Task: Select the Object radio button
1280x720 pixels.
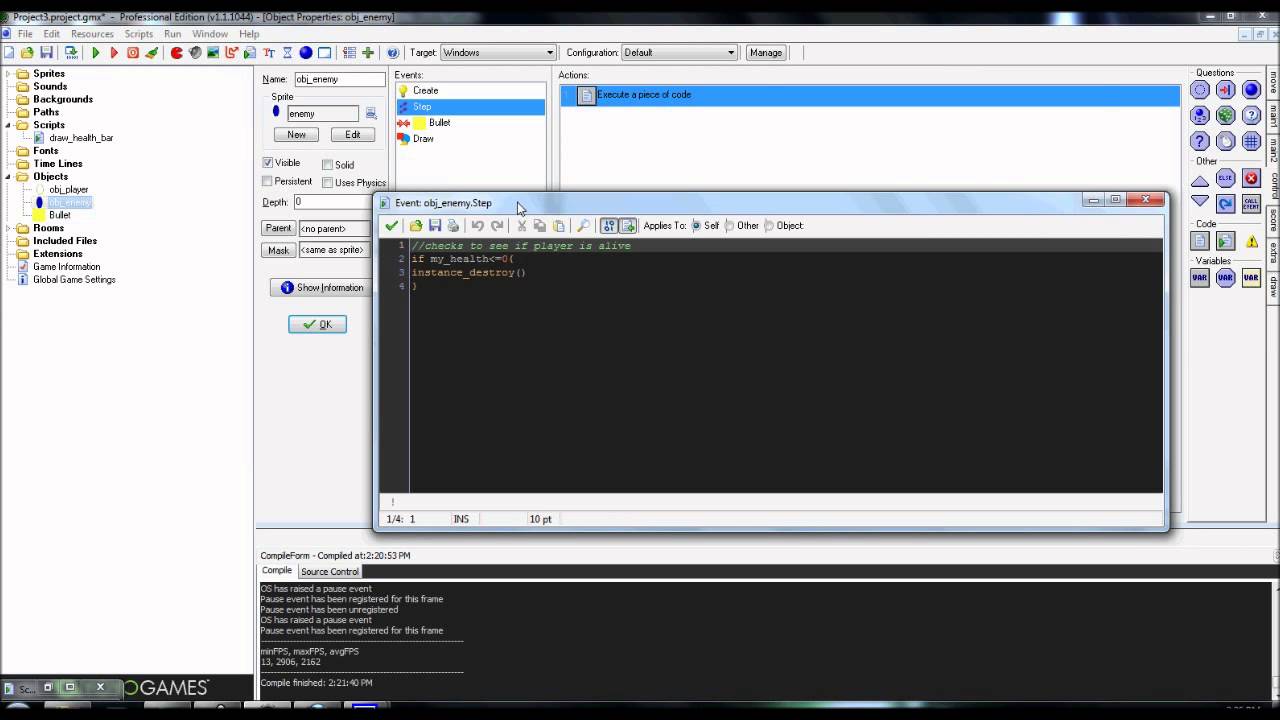Action: [769, 226]
